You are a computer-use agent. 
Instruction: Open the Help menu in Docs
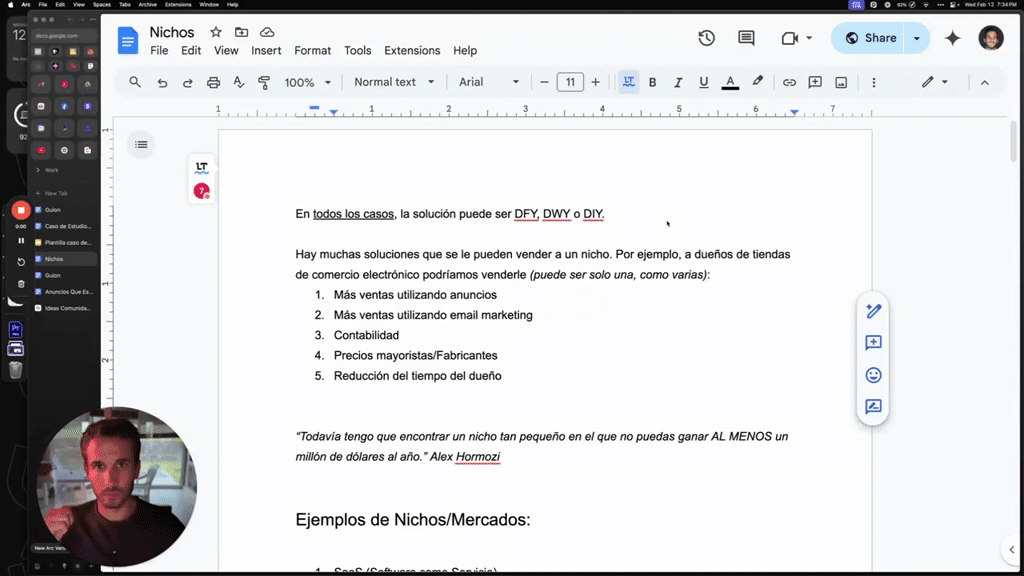(x=465, y=50)
